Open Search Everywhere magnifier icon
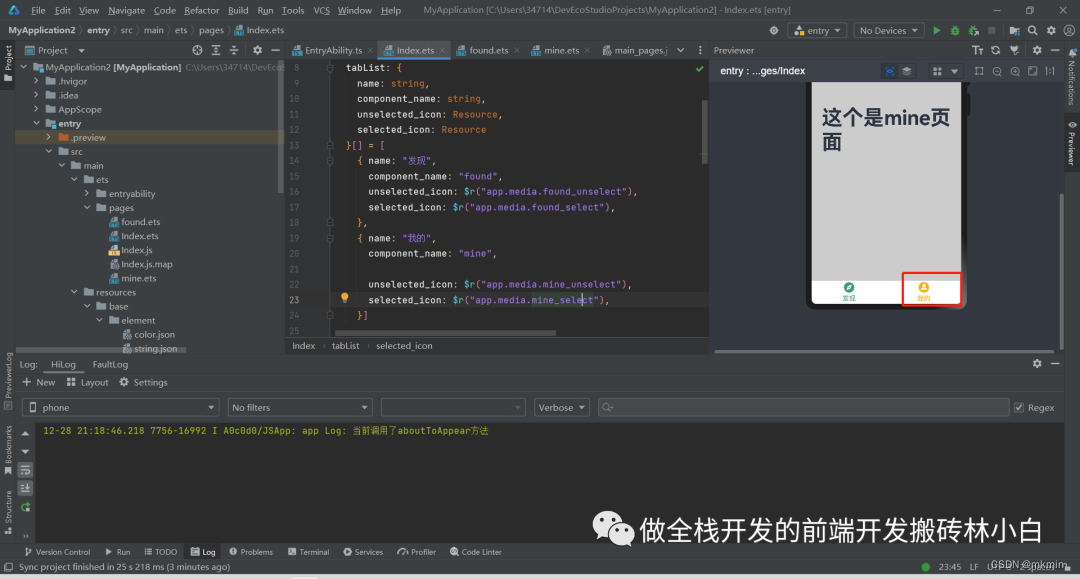Image resolution: width=1080 pixels, height=579 pixels. pyautogui.click(x=1032, y=30)
